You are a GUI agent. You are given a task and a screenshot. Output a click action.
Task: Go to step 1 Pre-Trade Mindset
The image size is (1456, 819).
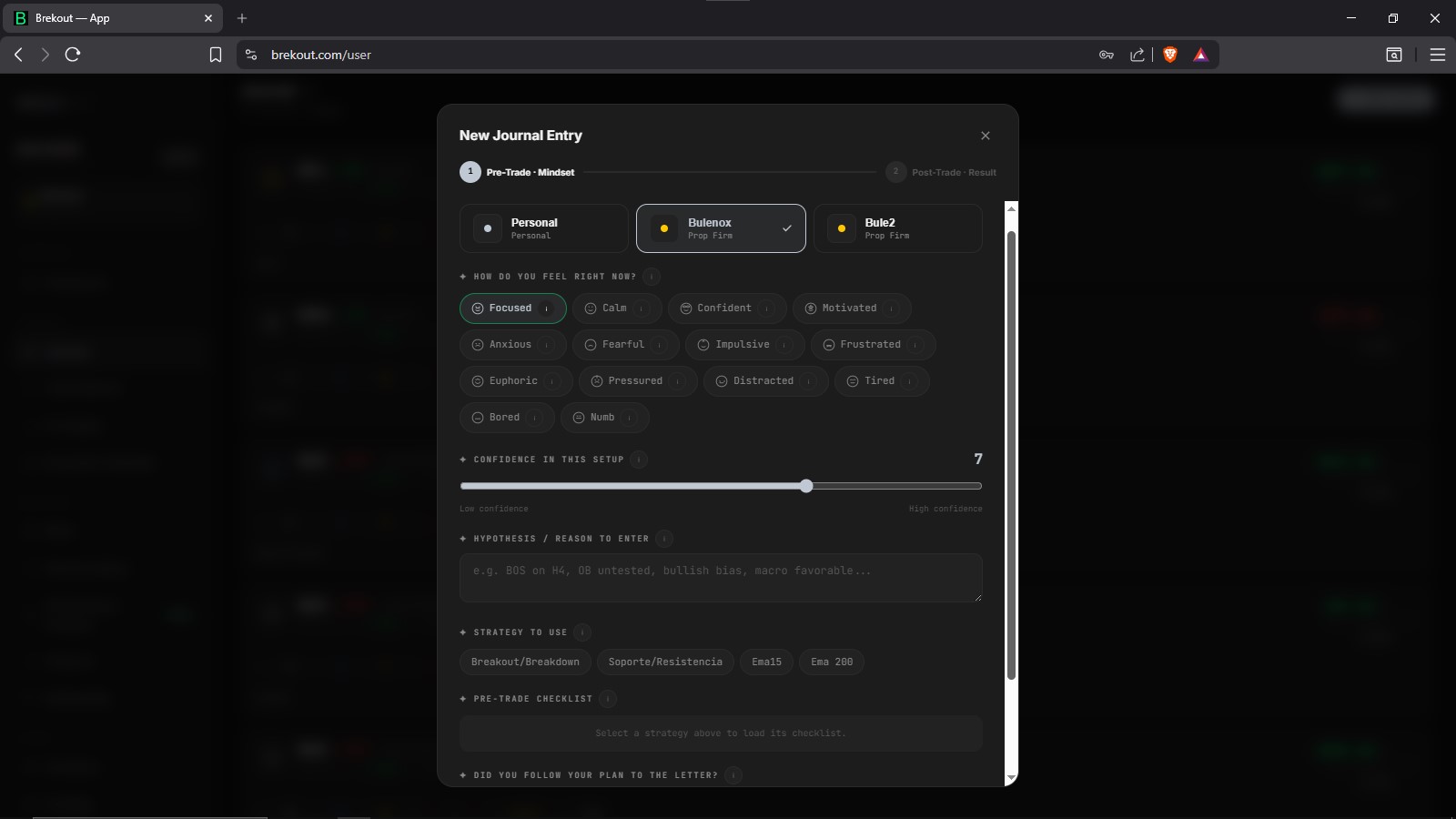click(x=517, y=172)
